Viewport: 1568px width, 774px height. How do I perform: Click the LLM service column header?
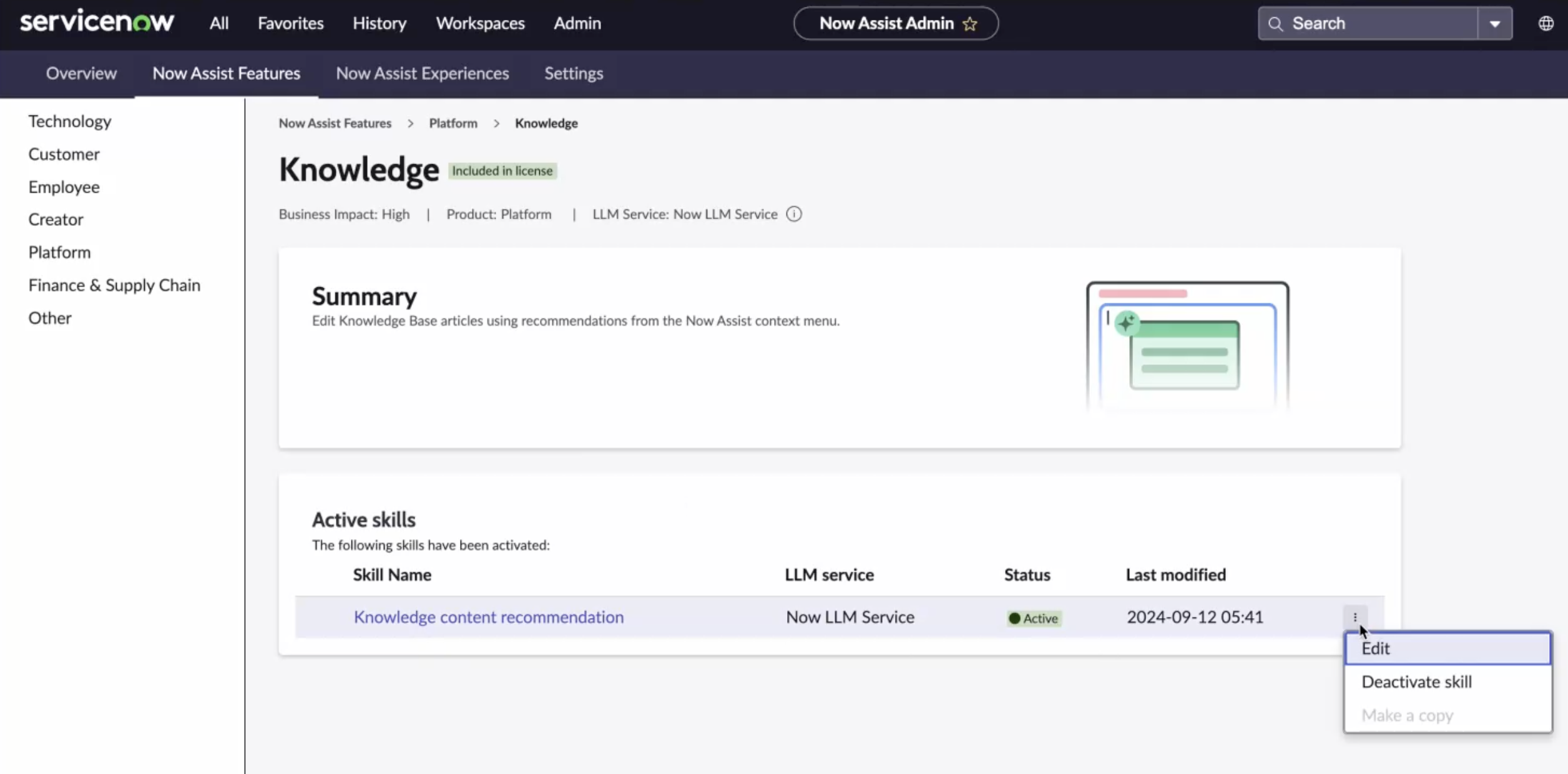pos(829,575)
